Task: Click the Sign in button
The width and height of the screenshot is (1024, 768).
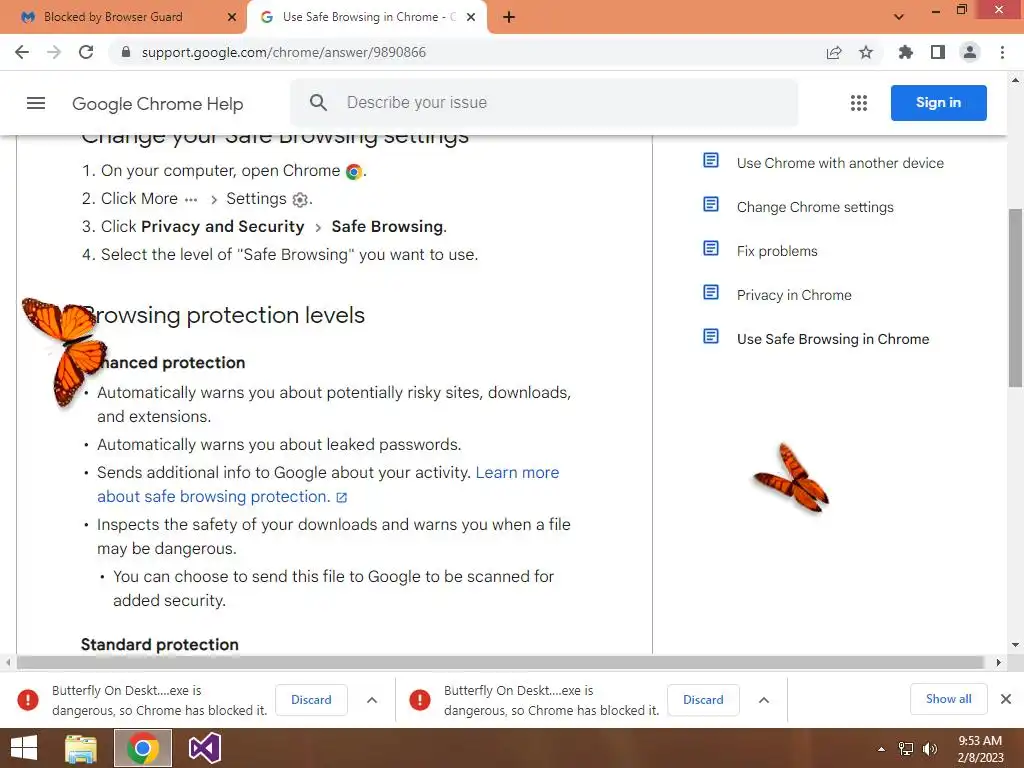Action: [938, 103]
